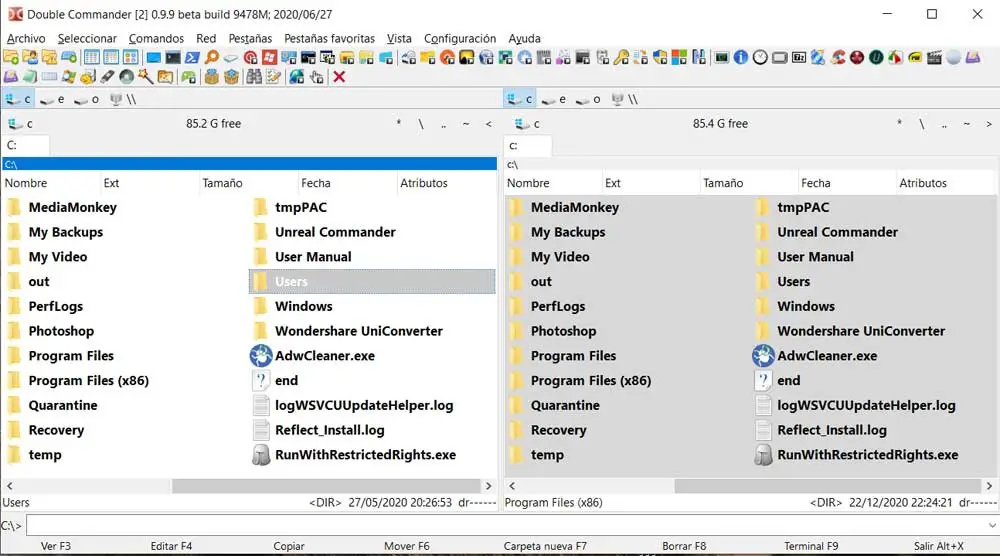Switch right panel to drive o
Viewport: 1000px width, 556px height.
coord(588,99)
